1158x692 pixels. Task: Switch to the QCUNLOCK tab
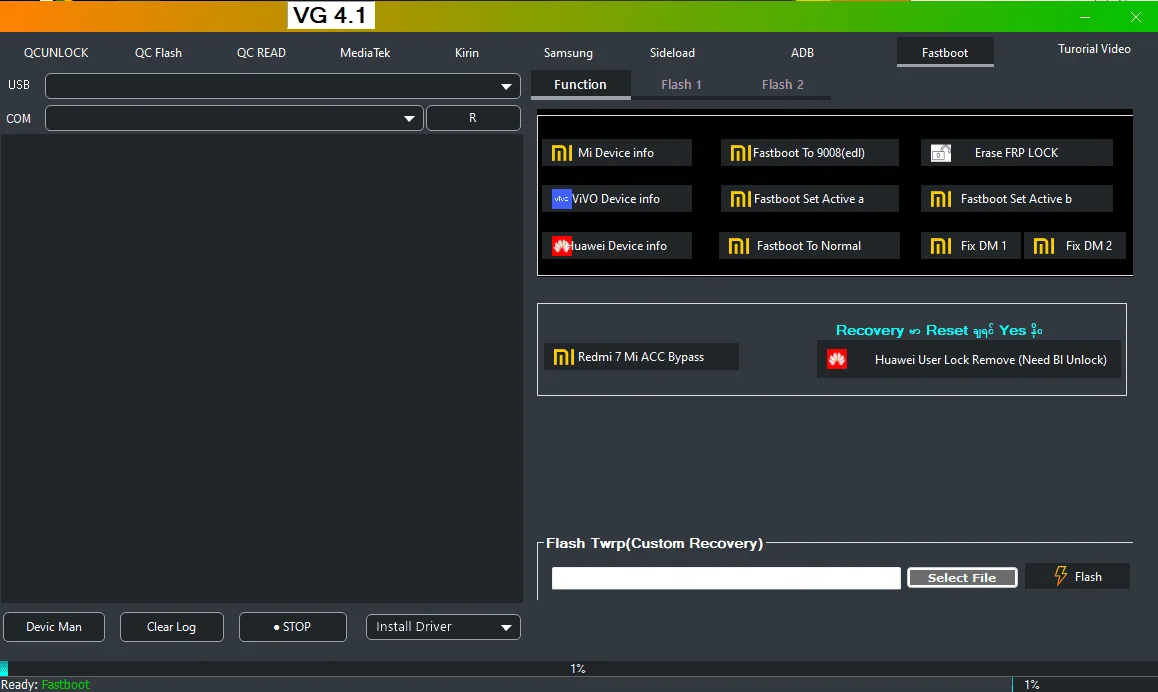(56, 52)
